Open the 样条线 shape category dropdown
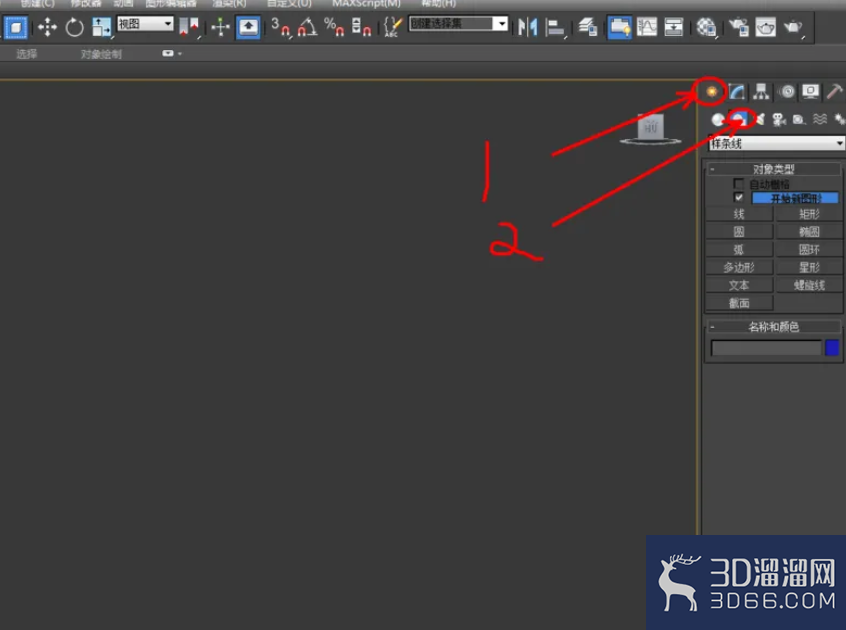The height and width of the screenshot is (630, 846). pos(776,143)
